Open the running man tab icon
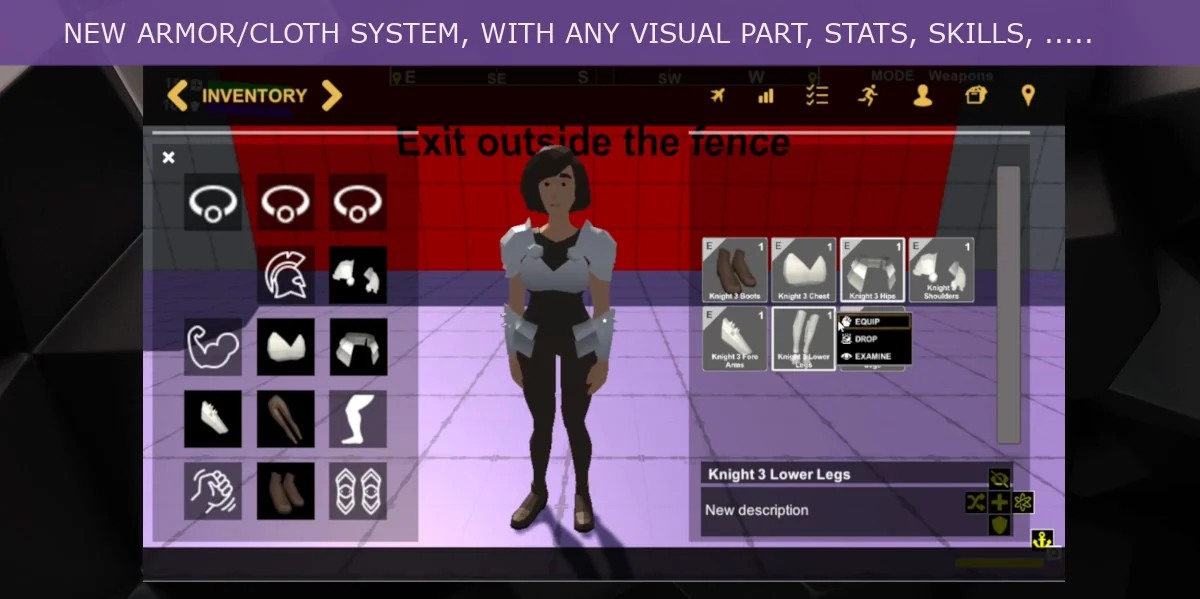1200x599 pixels. [x=868, y=95]
